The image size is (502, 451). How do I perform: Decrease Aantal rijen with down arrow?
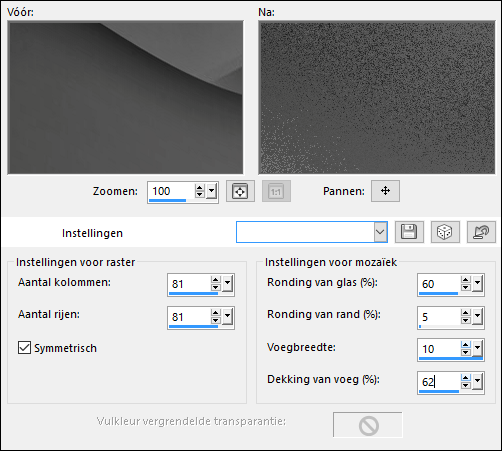point(216,320)
